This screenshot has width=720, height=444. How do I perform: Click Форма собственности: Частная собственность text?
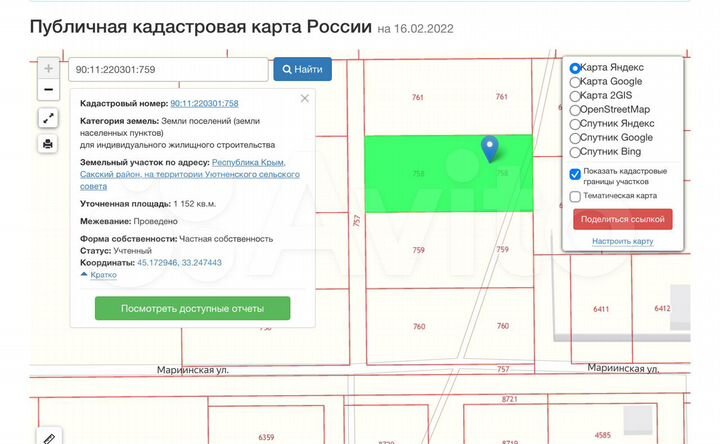coord(176,239)
